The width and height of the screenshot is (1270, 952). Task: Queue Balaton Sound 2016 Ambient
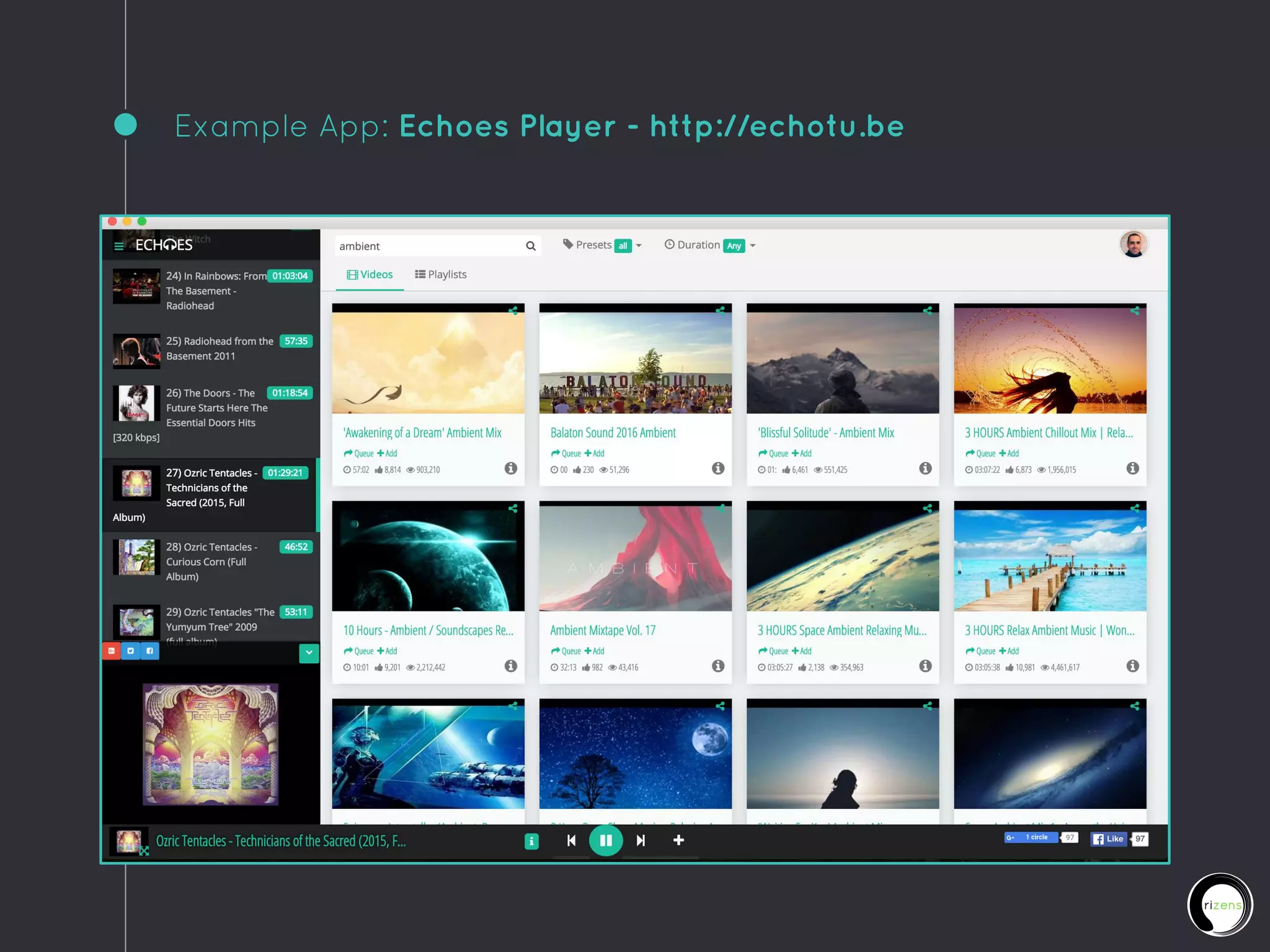(566, 454)
